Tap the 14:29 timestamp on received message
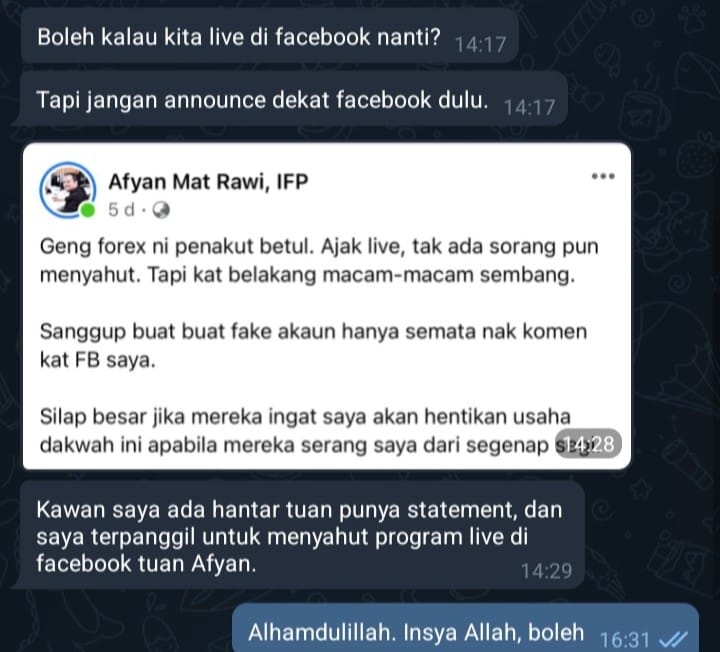The image size is (720, 652). coord(546,572)
